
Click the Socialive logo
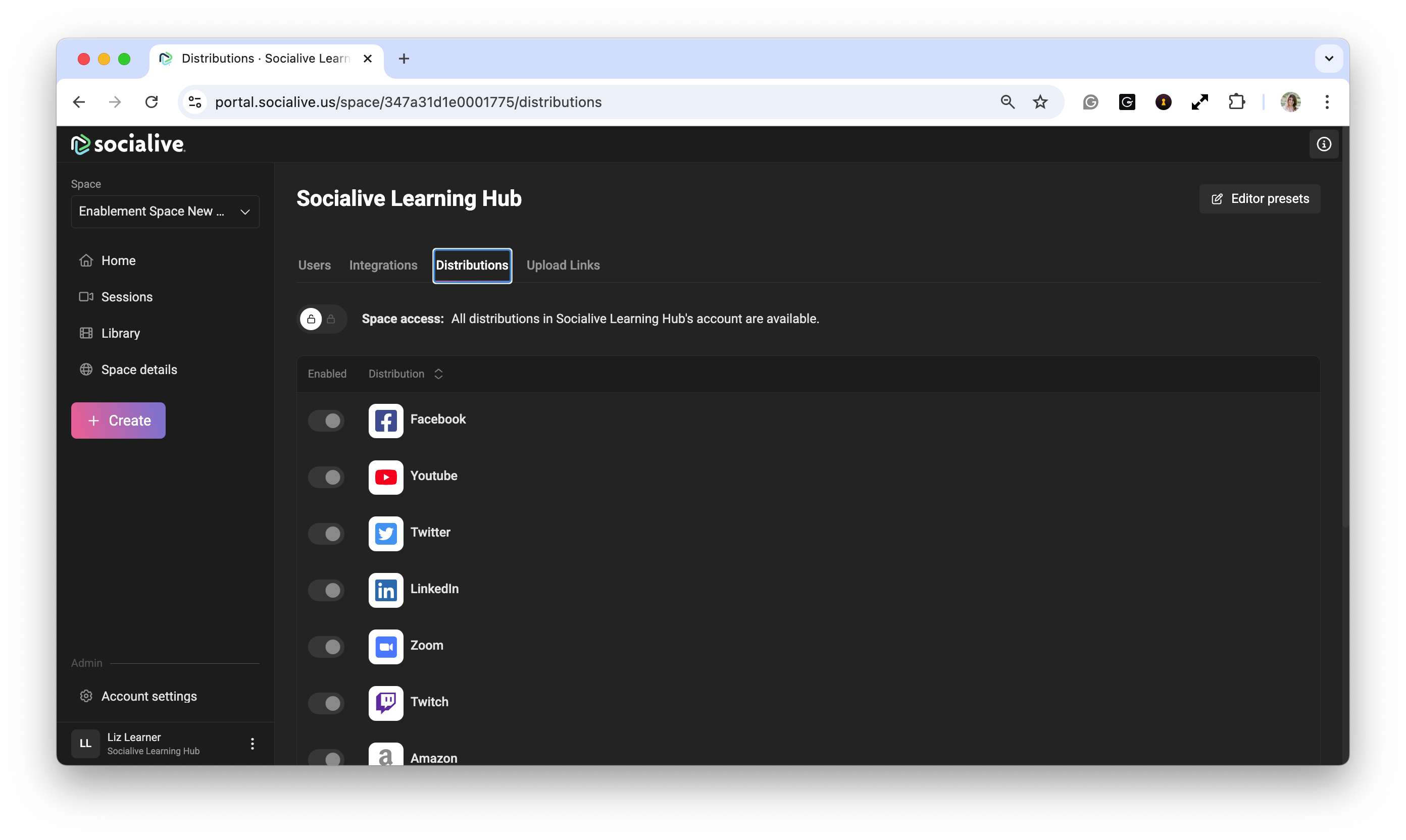point(129,144)
